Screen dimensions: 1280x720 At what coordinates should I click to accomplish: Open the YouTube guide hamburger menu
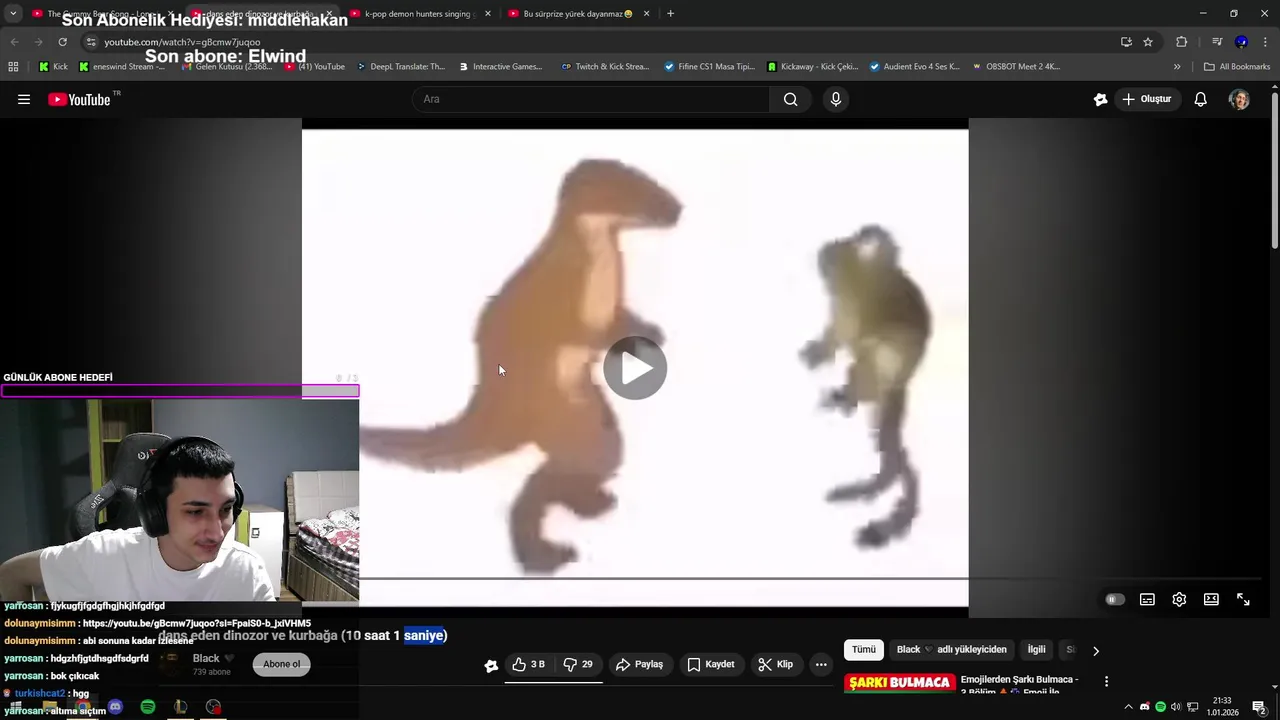pyautogui.click(x=24, y=99)
